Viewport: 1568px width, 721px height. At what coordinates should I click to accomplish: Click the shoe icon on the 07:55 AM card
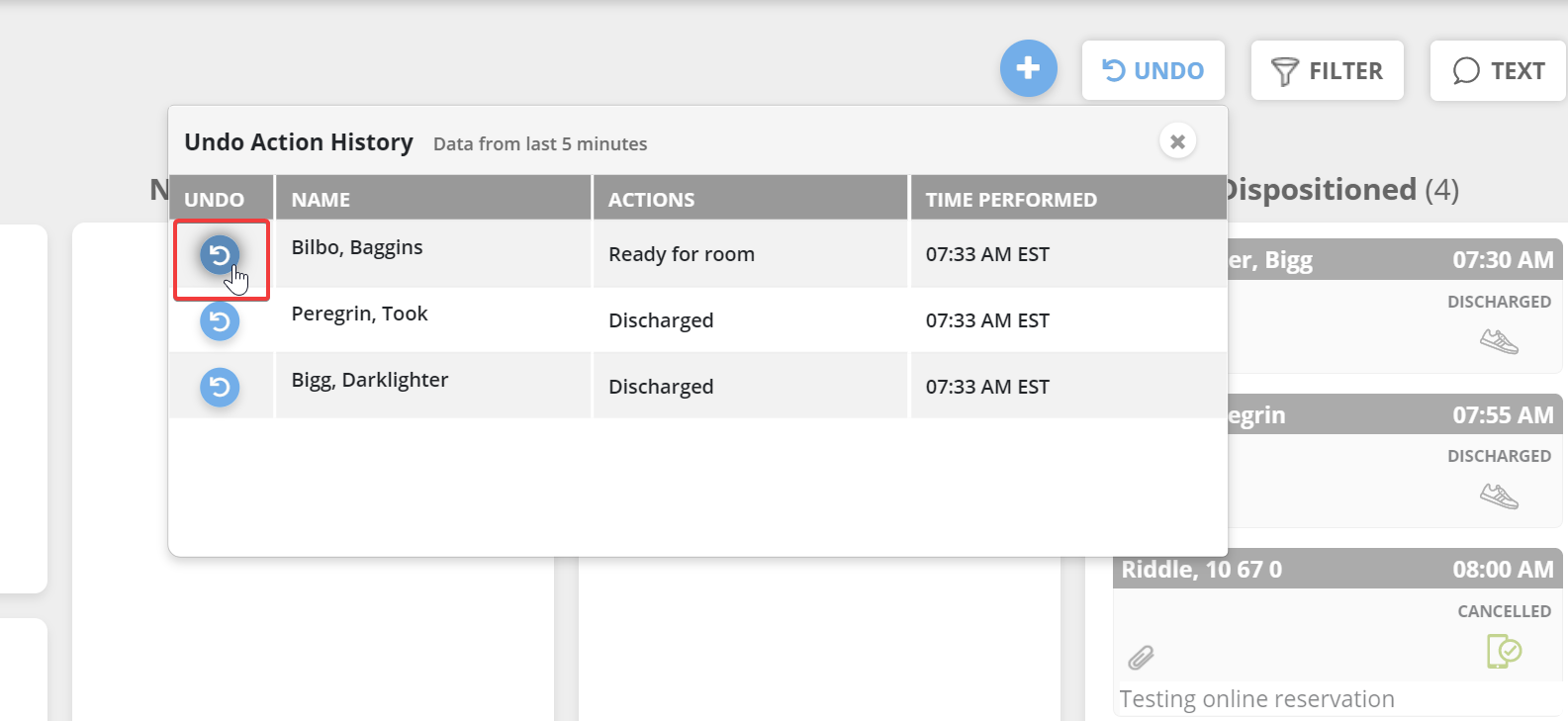click(x=1499, y=496)
